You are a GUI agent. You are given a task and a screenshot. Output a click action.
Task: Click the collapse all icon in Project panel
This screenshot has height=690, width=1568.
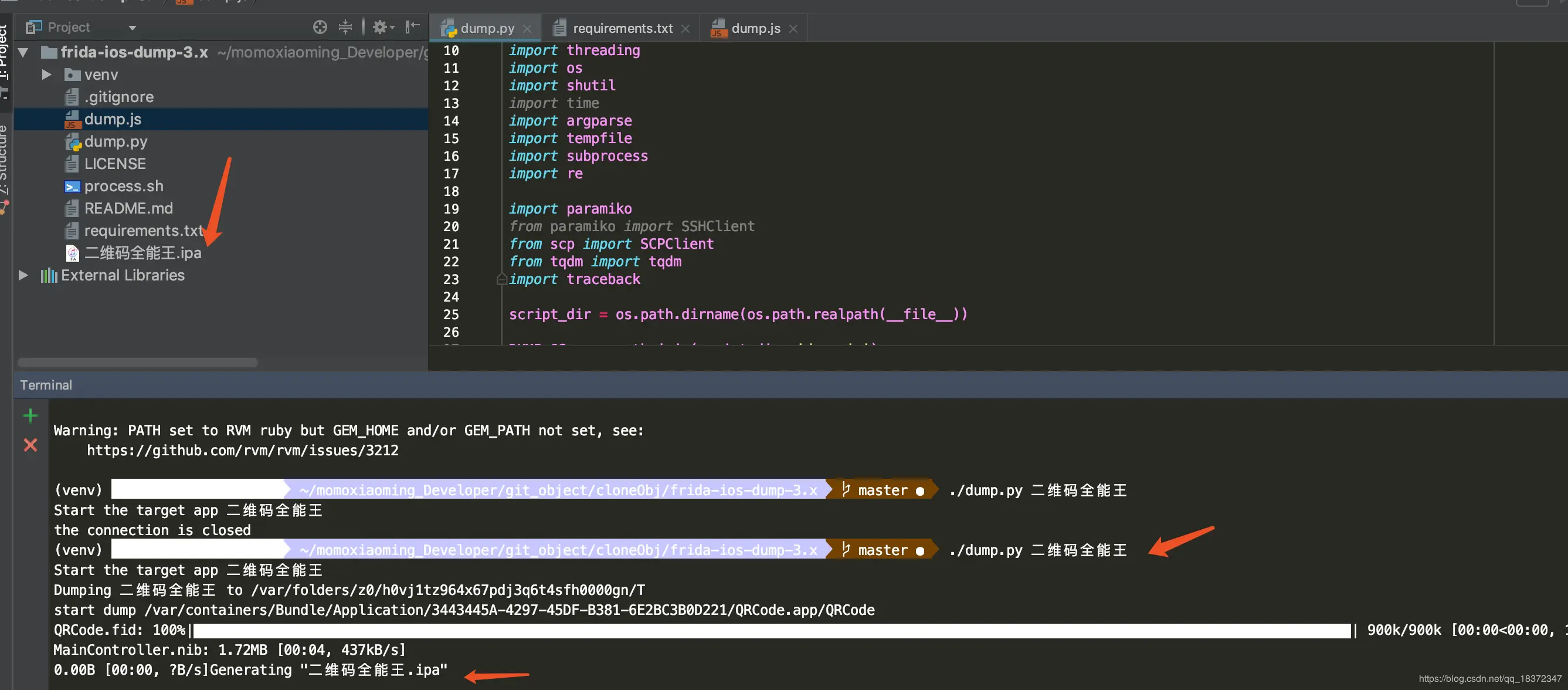pyautogui.click(x=345, y=27)
